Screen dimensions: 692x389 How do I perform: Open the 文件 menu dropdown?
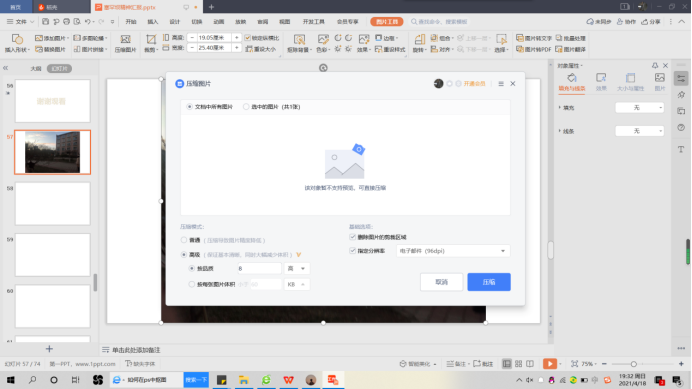click(x=20, y=21)
